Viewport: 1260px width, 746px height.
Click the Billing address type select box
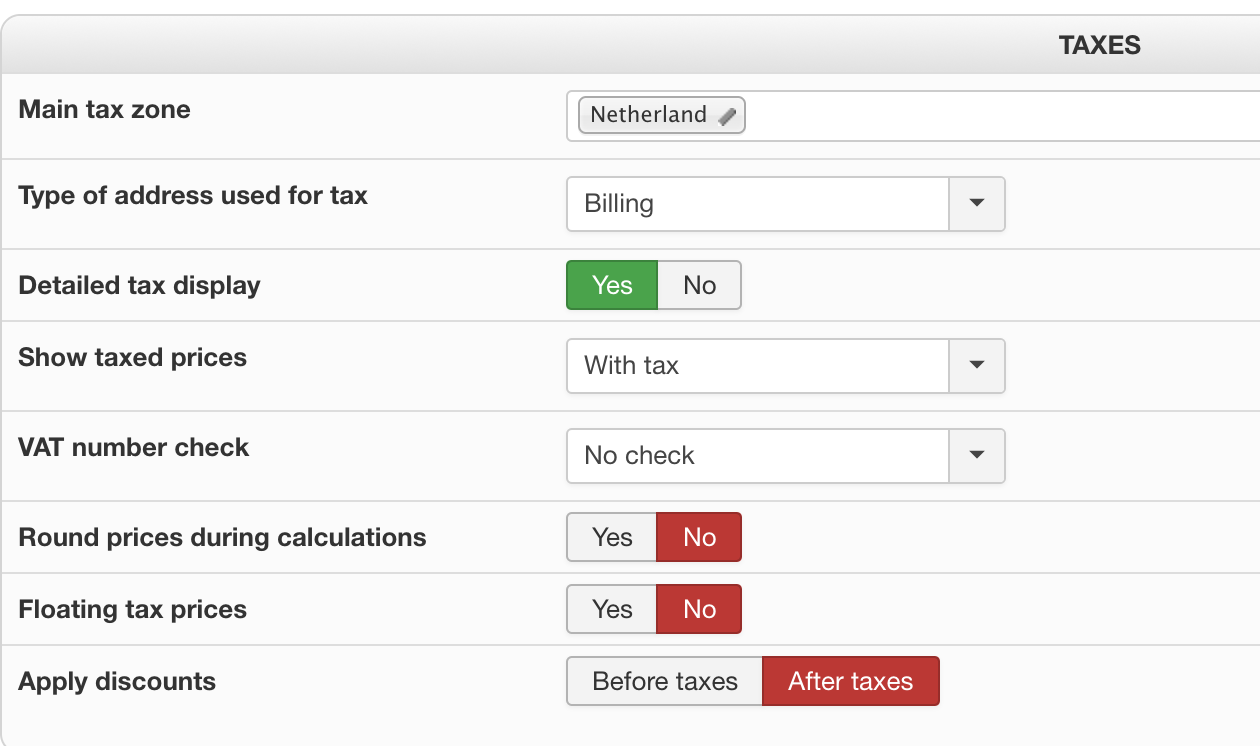[757, 204]
